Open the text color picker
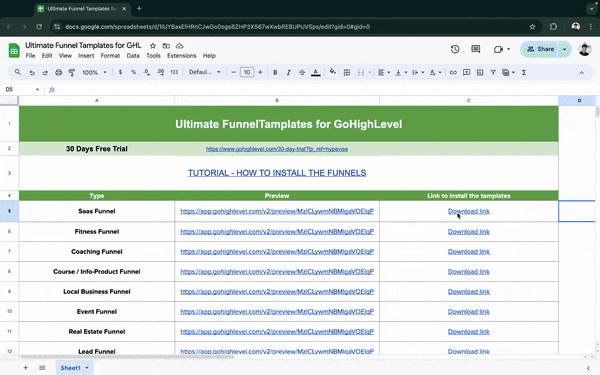Screen dimensions: 600x375 (x=316, y=72)
